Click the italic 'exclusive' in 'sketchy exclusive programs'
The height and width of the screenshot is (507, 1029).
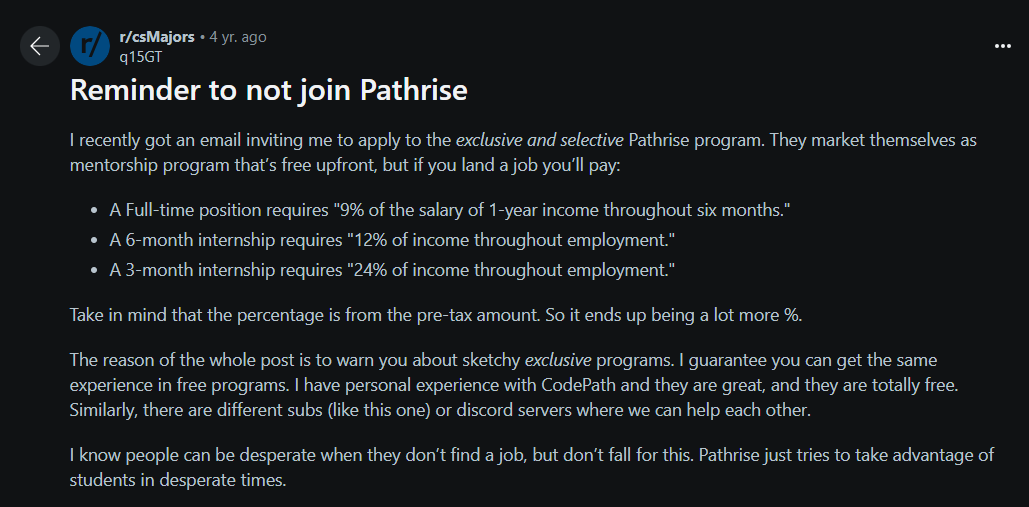point(558,361)
